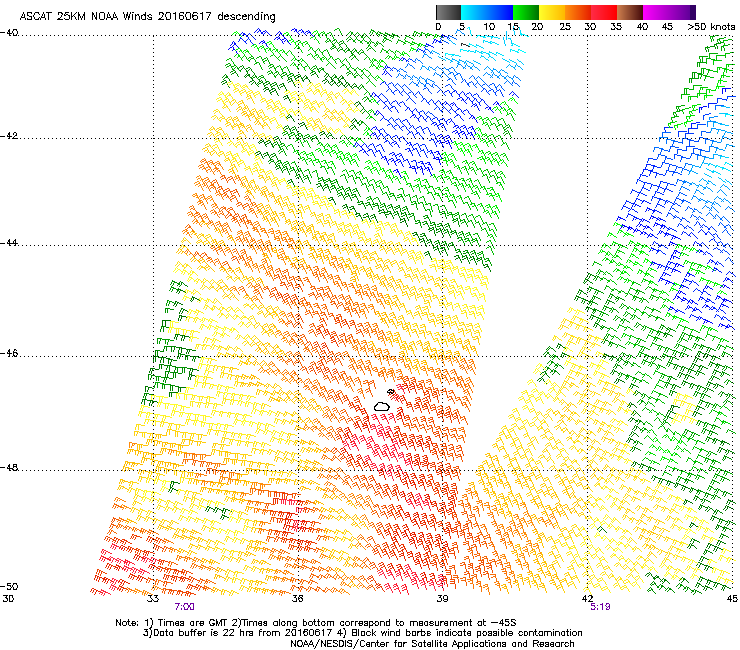740x650 pixels.
Task: Click the title "ASCAT 25KM NOAA Winds 20160617 descending"
Action: pyautogui.click(x=147, y=17)
